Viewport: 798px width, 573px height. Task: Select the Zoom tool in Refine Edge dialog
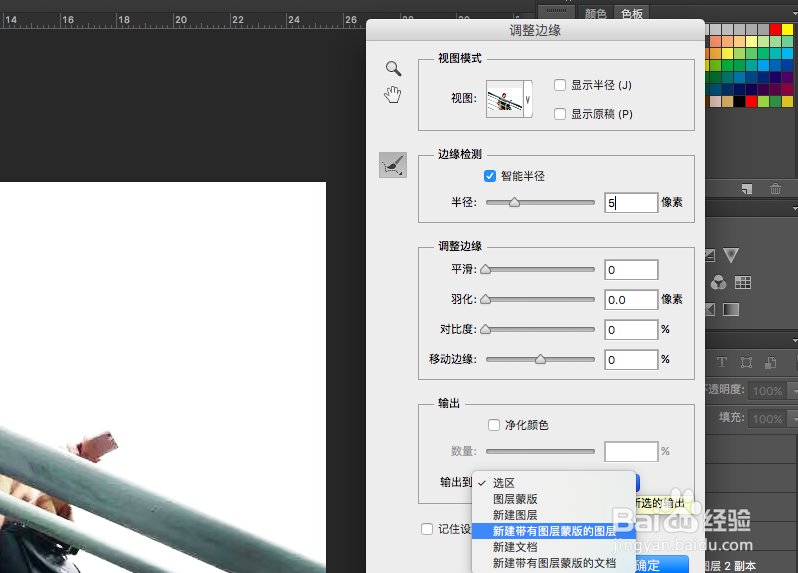pyautogui.click(x=393, y=69)
